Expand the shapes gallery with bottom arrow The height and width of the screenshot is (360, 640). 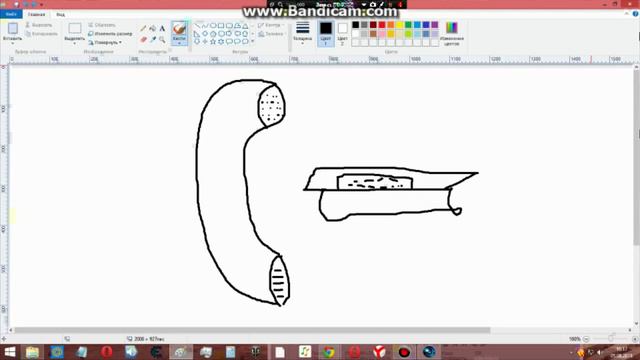click(253, 41)
